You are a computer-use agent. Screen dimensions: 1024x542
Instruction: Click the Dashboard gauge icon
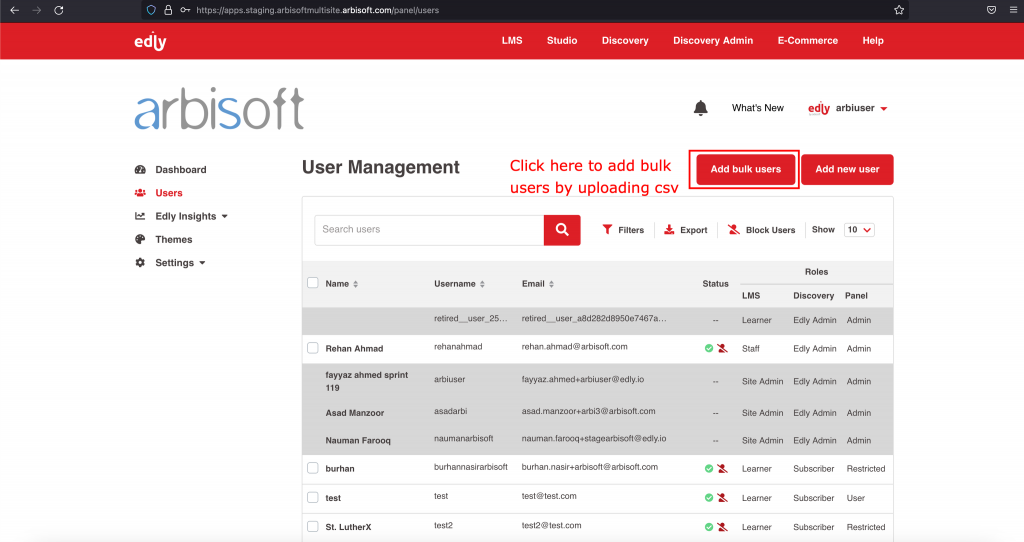[140, 170]
